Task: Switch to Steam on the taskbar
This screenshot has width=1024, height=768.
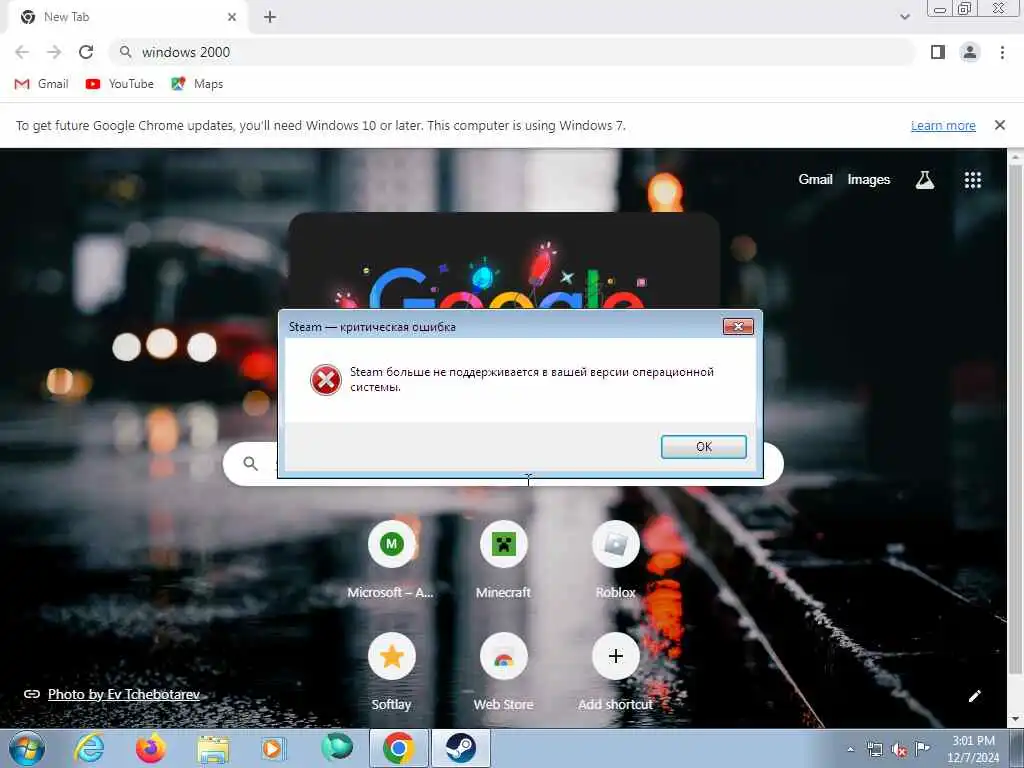Action: (x=460, y=748)
